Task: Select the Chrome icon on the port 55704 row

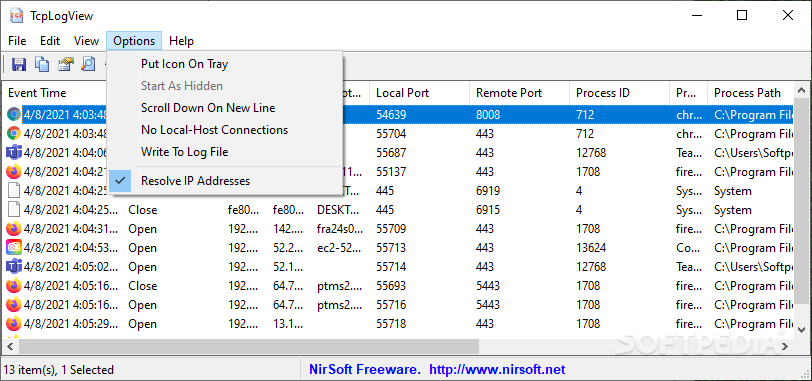Action: [14, 134]
